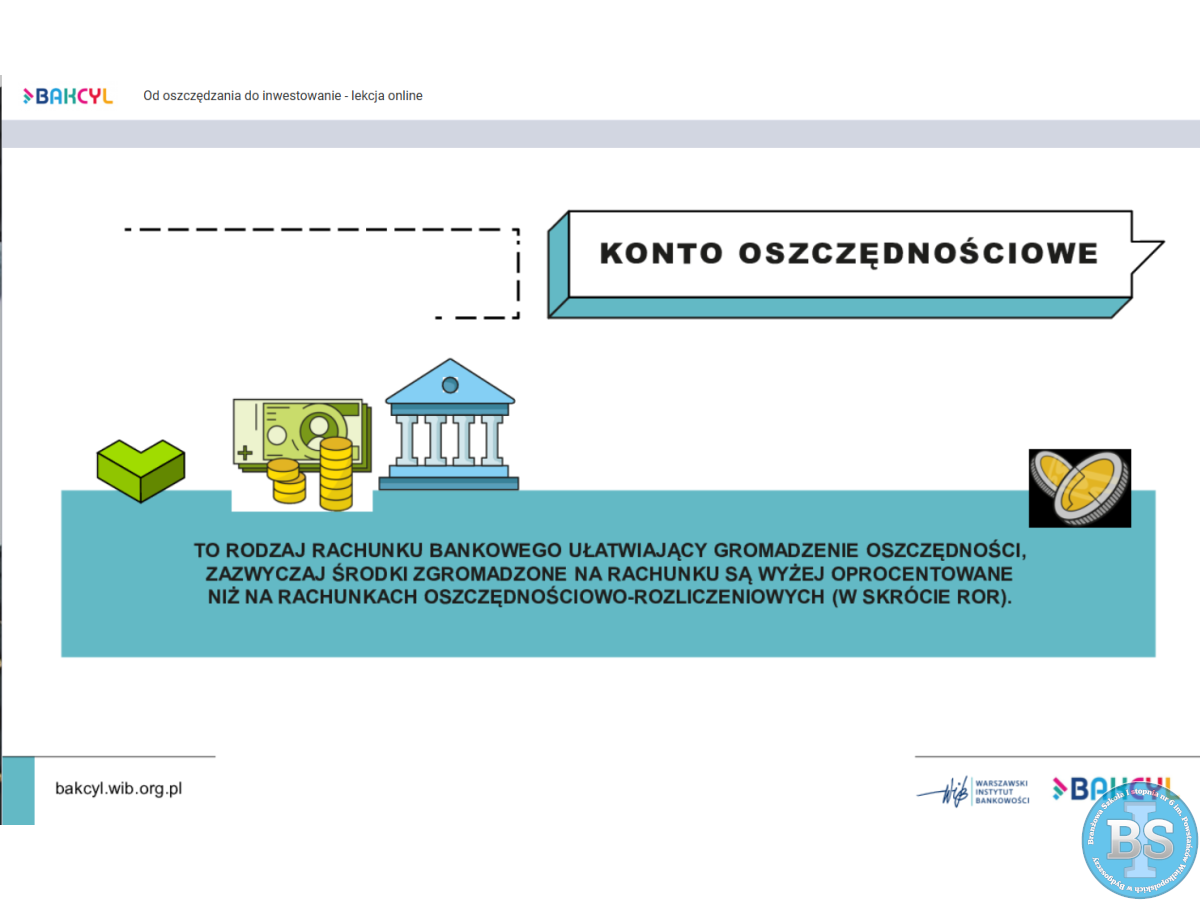Screen dimensions: 1200x900
Task: Click the text line starting 'TO RODZAJ RACHUNKU BANKOWEGO'
Action: tap(609, 551)
